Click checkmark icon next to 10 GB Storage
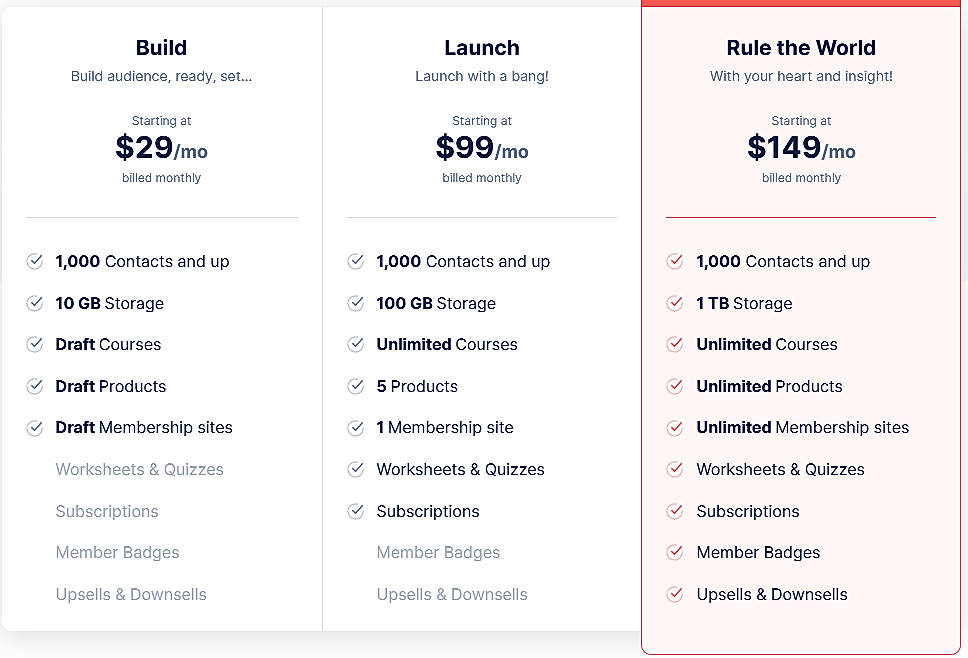968x658 pixels. (x=35, y=303)
